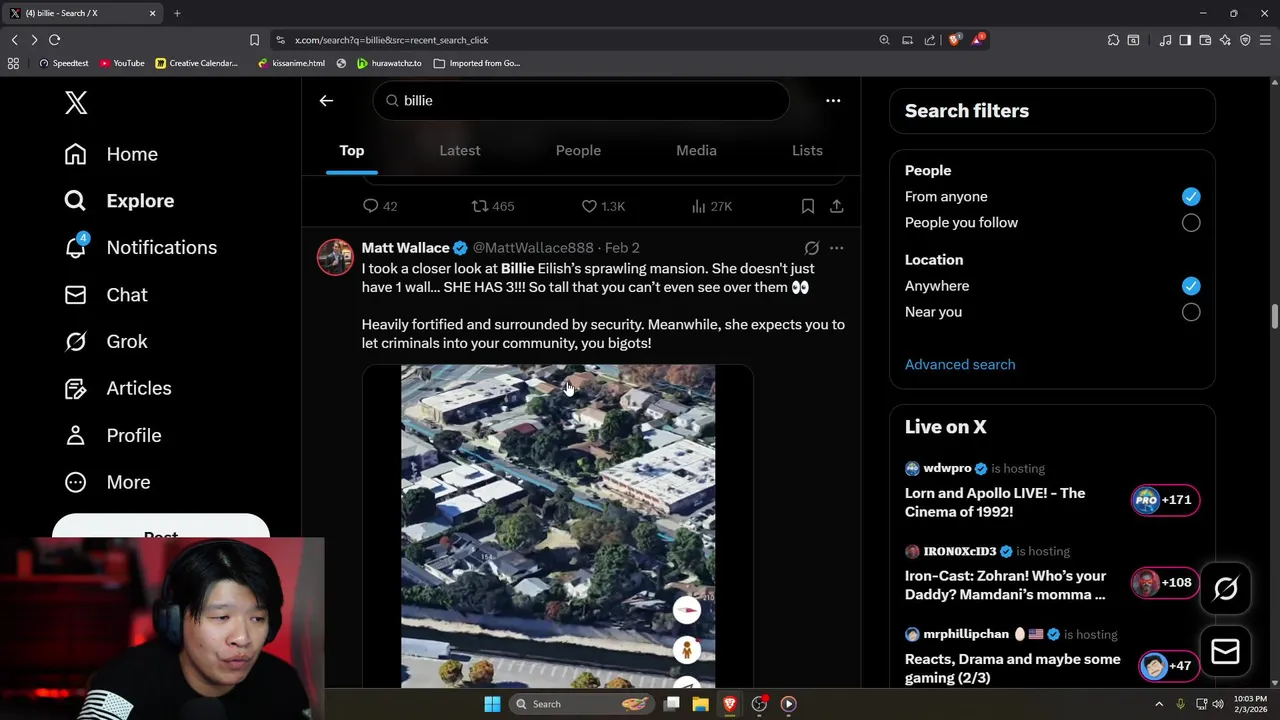Open File Explorer from the taskbar
This screenshot has width=1280, height=720.
click(x=701, y=704)
